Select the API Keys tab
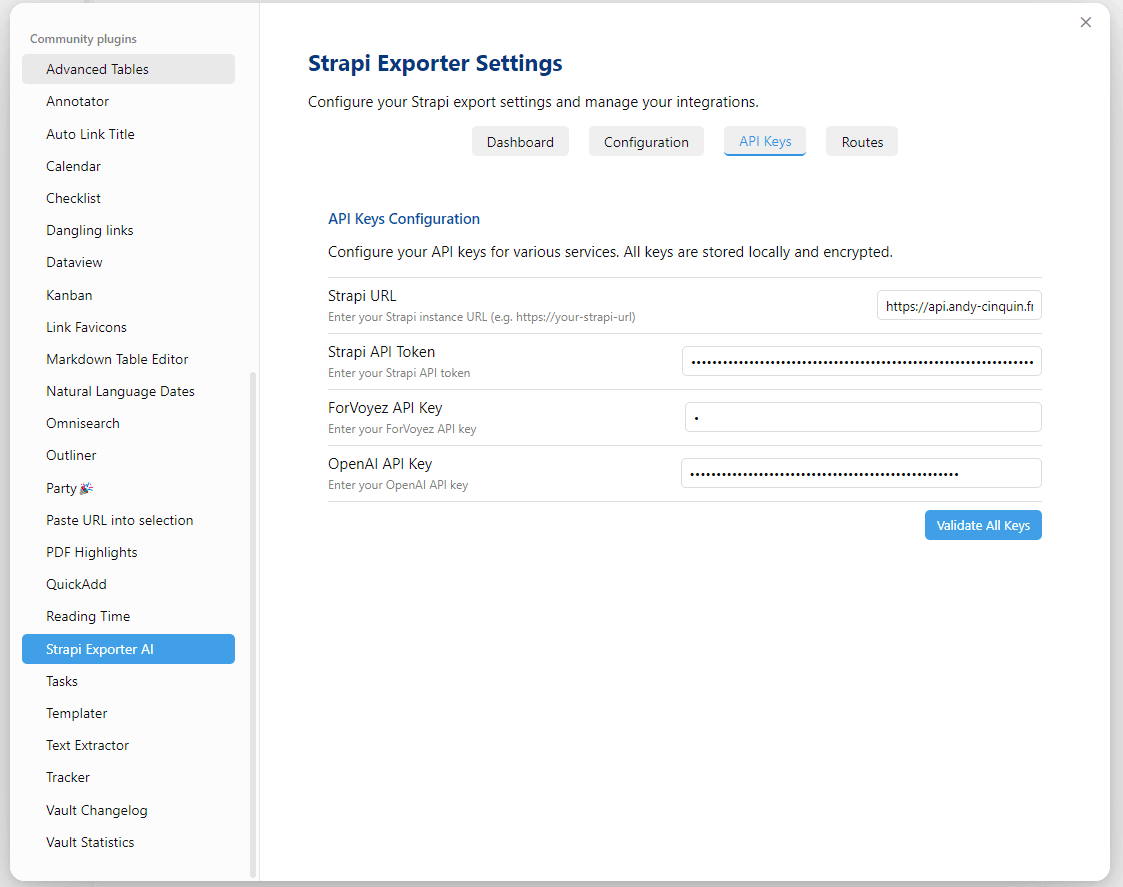 pyautogui.click(x=765, y=141)
